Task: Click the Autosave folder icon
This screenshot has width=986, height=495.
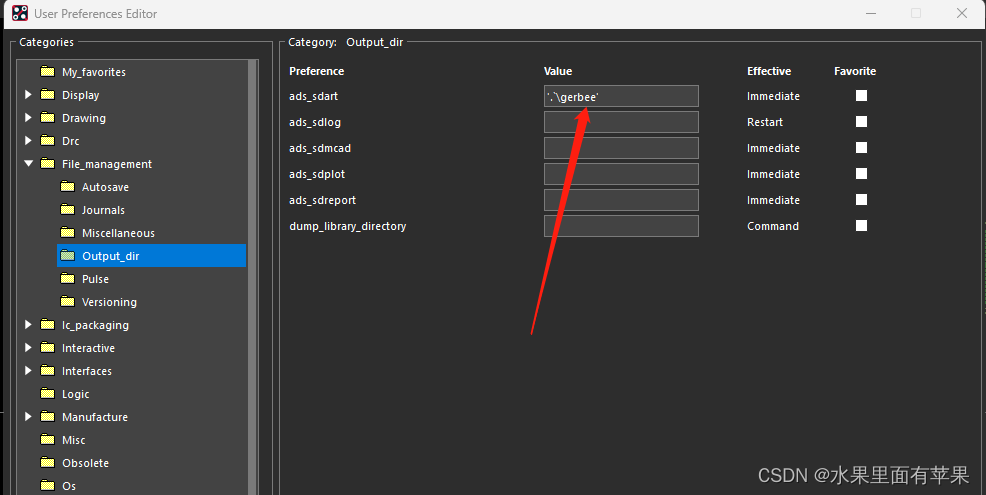Action: [67, 187]
